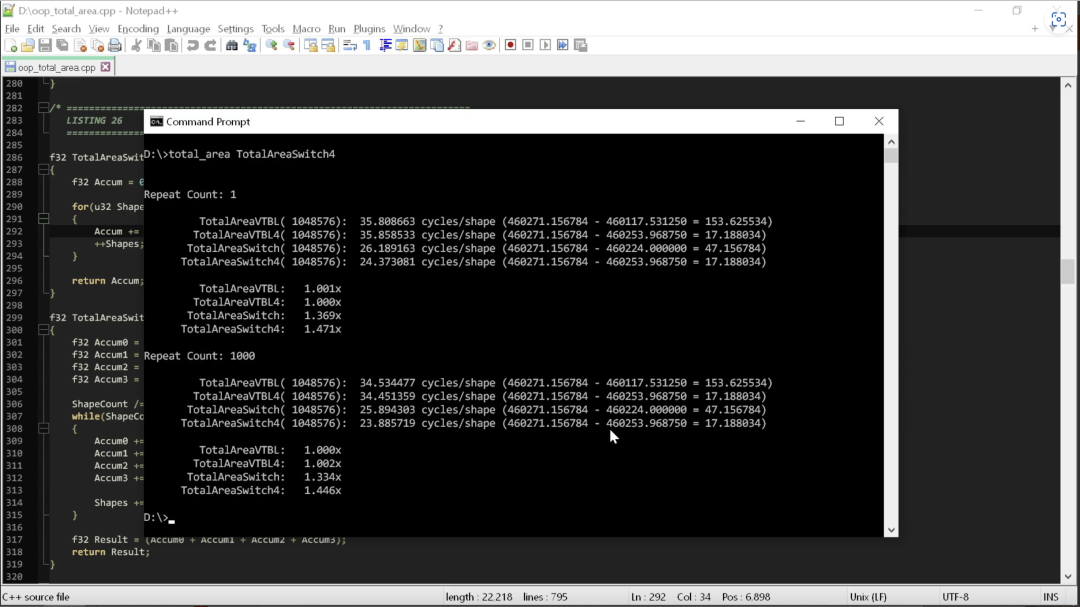Open the Macro menu

tap(306, 29)
